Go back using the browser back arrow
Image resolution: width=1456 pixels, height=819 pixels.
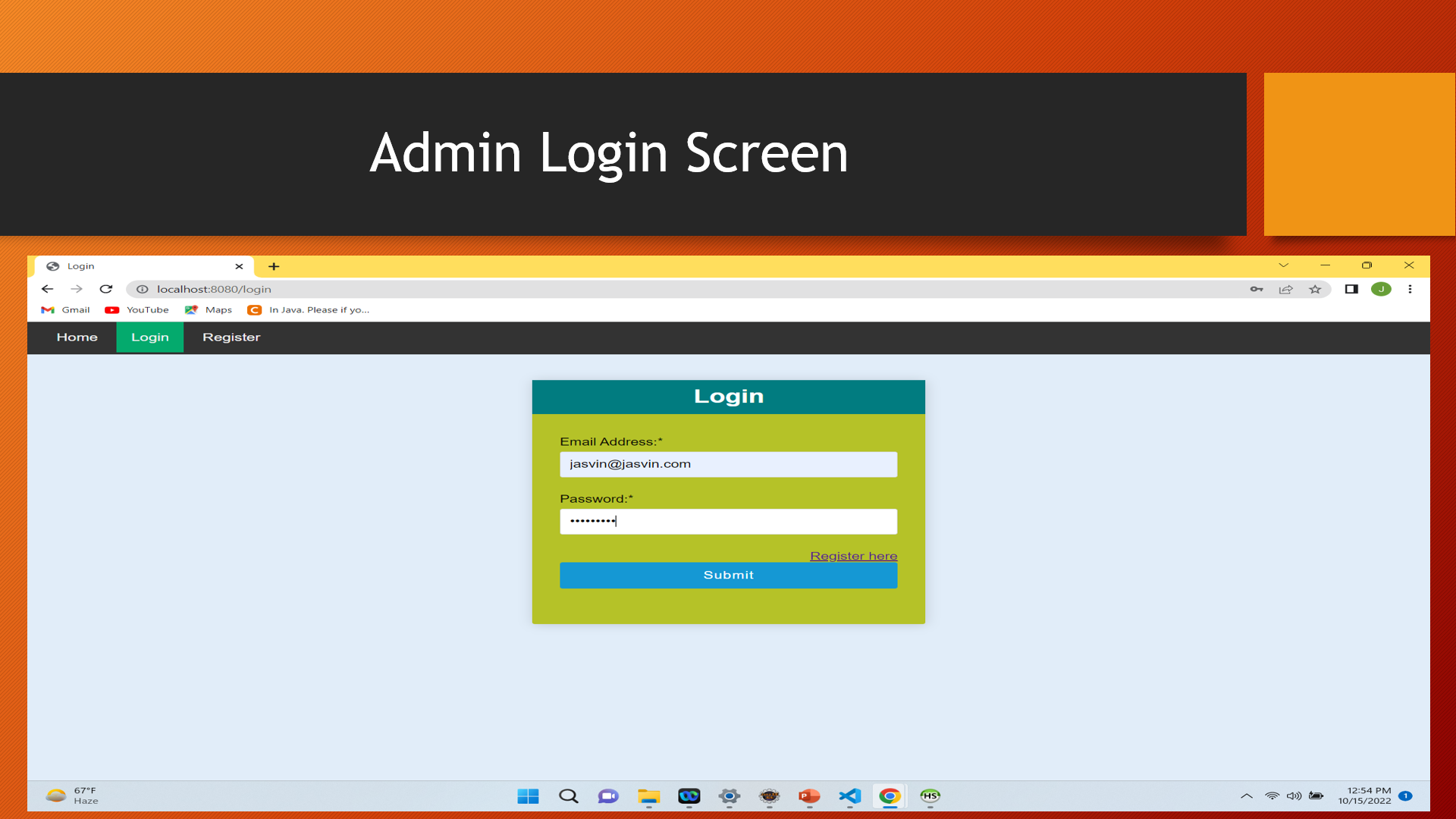pos(47,289)
